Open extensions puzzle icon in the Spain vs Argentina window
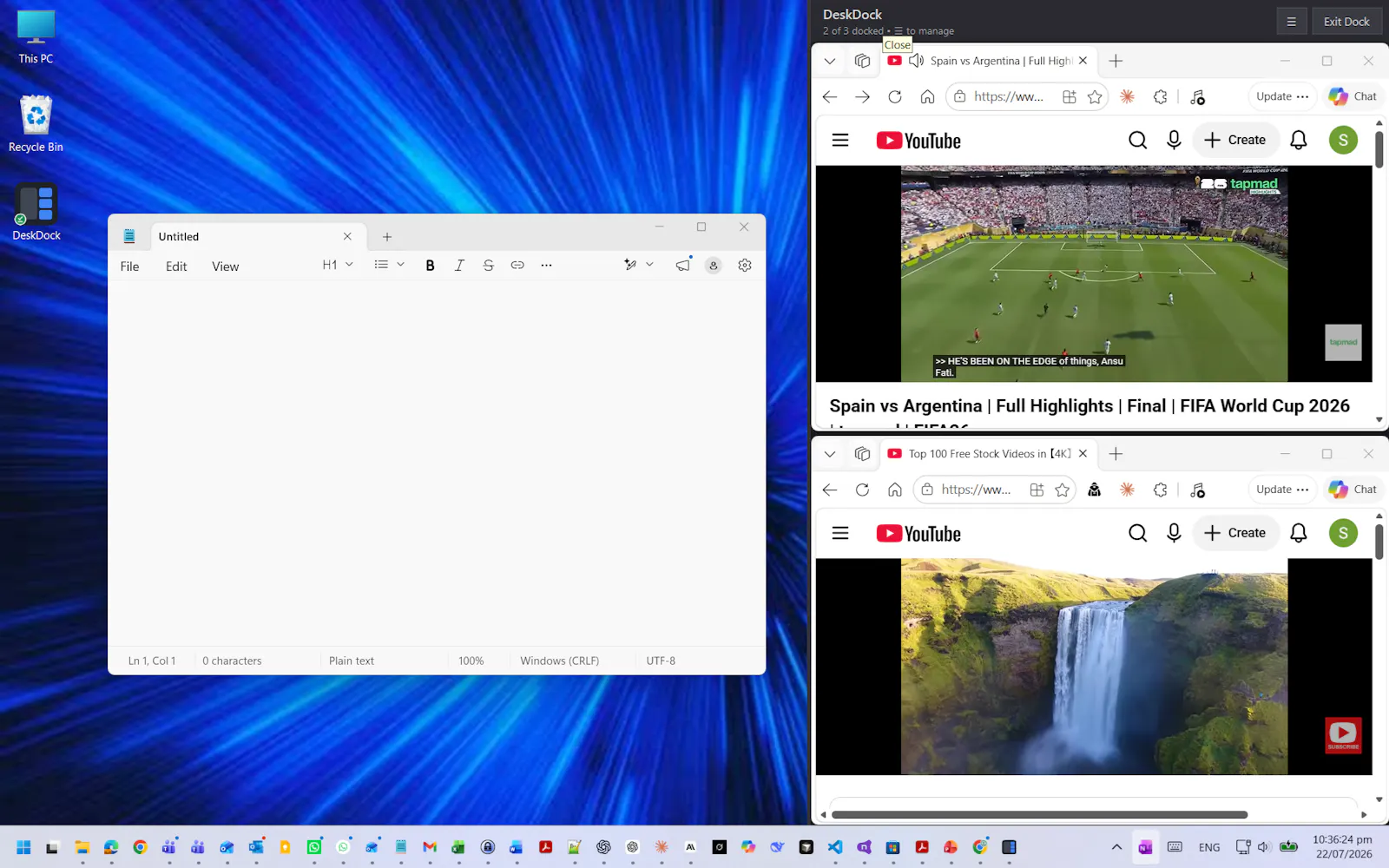The image size is (1389, 868). [x=1161, y=97]
